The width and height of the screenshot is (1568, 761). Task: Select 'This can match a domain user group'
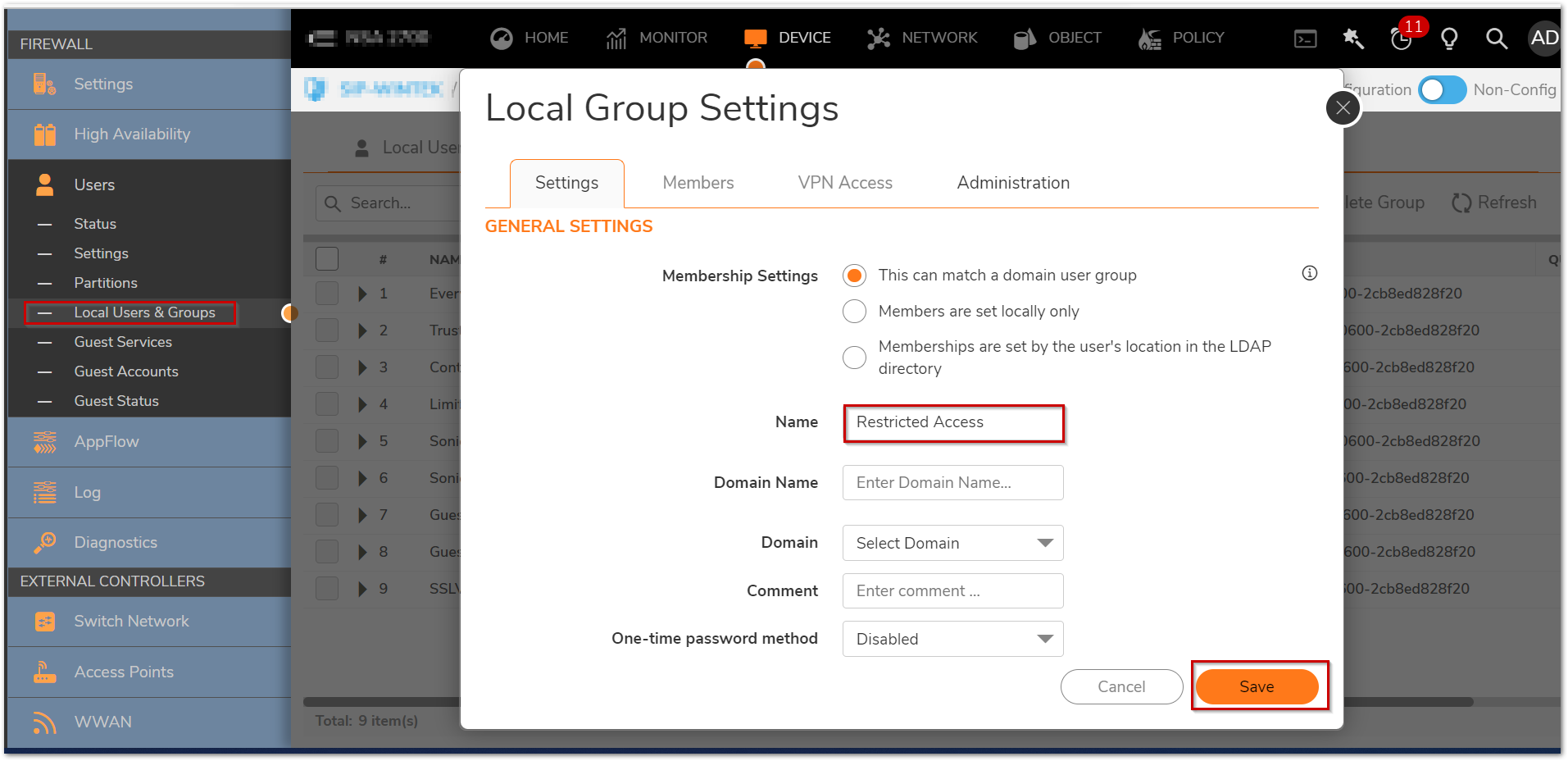(x=854, y=276)
